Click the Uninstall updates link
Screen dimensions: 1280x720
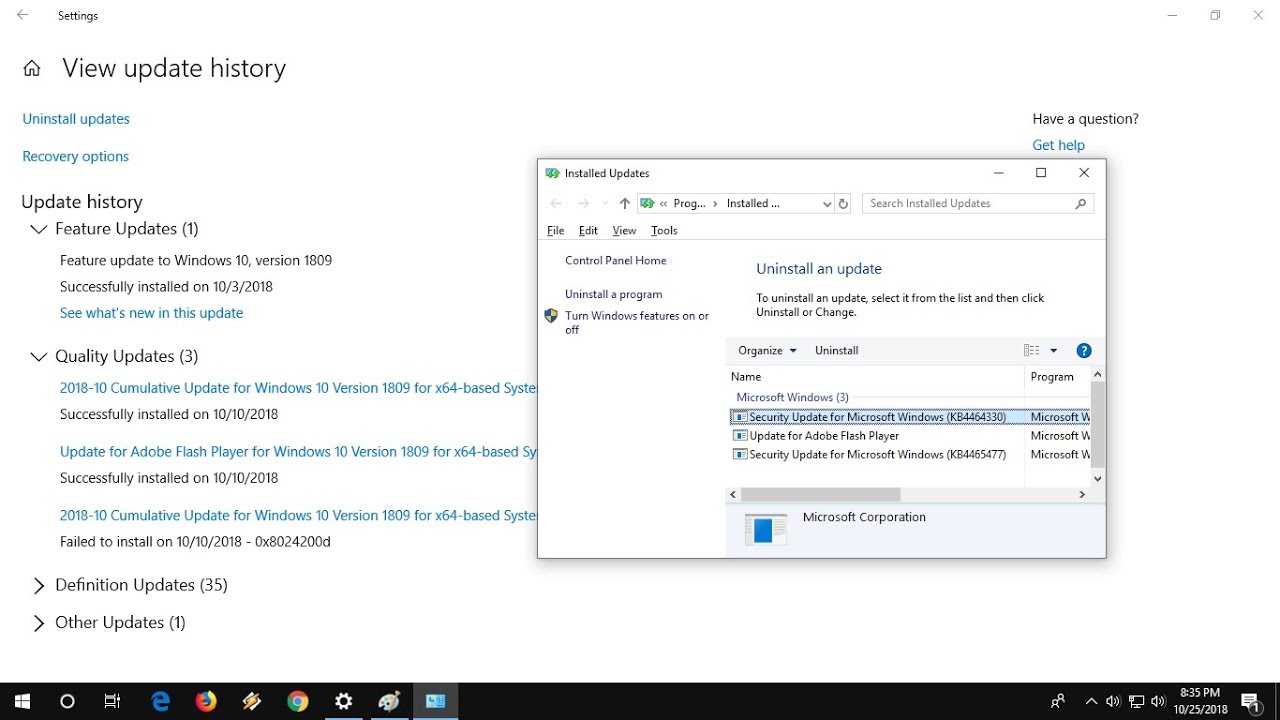[76, 119]
